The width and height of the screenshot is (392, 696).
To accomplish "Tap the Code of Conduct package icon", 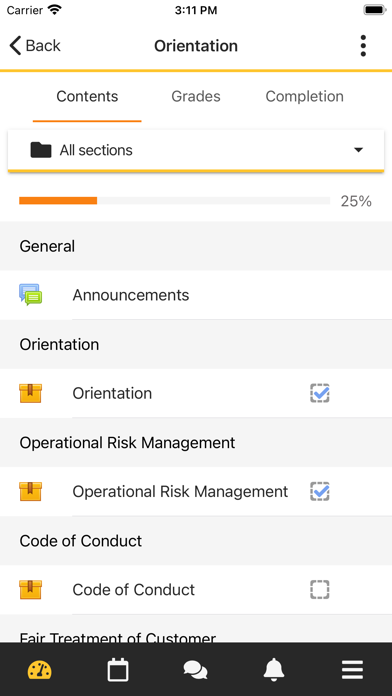I will point(31,590).
